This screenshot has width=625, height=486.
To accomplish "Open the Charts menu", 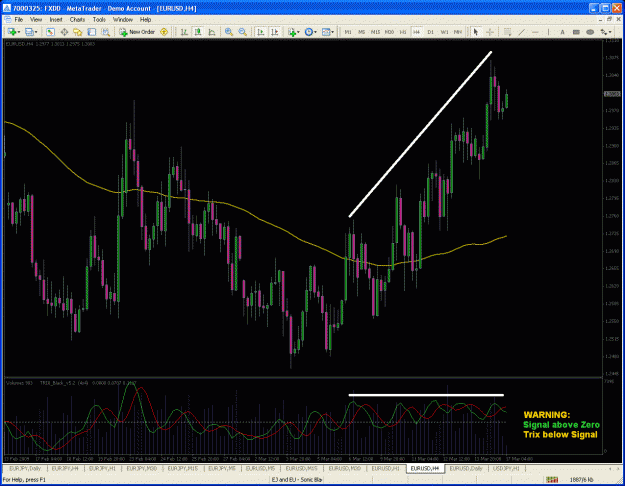I will (x=77, y=20).
